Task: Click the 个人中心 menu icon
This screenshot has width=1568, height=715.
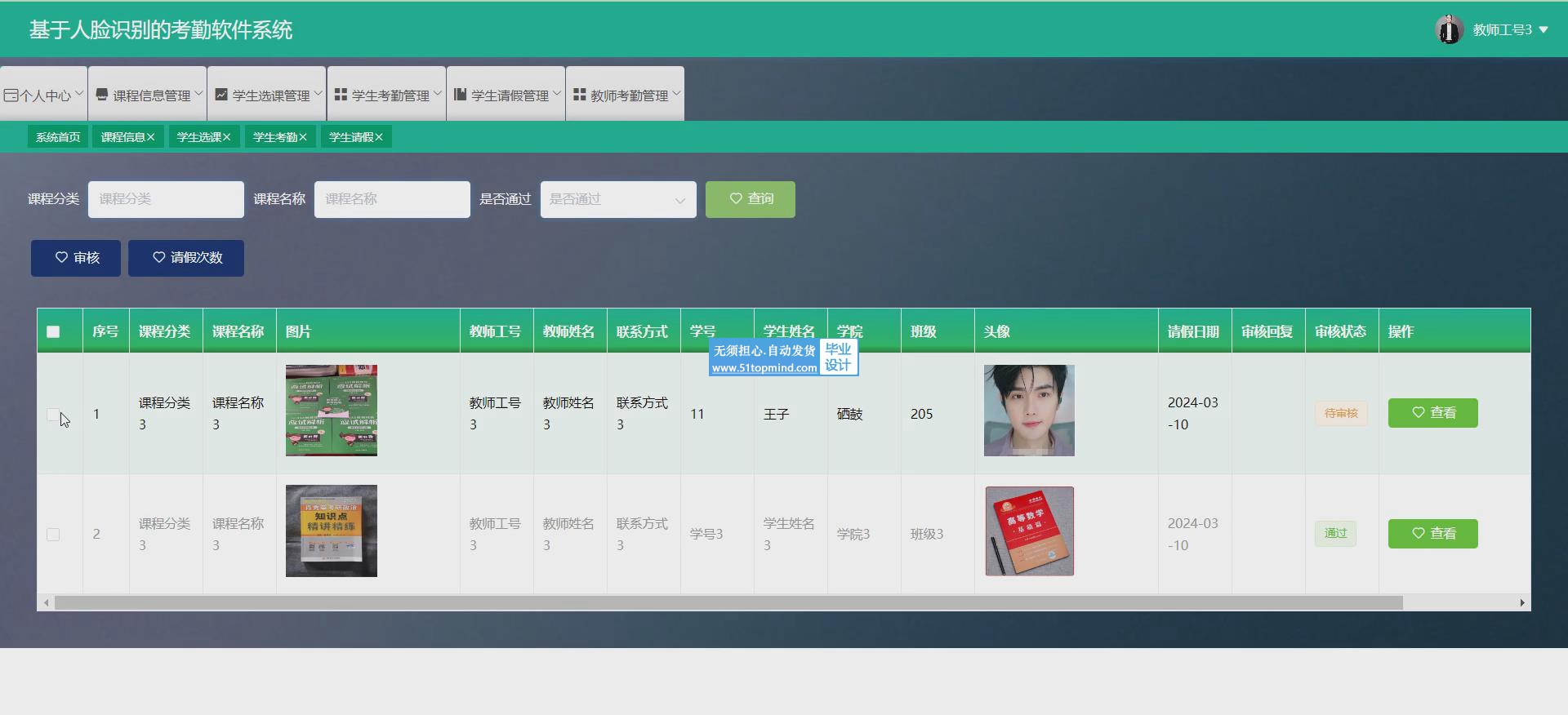Action: point(11,95)
